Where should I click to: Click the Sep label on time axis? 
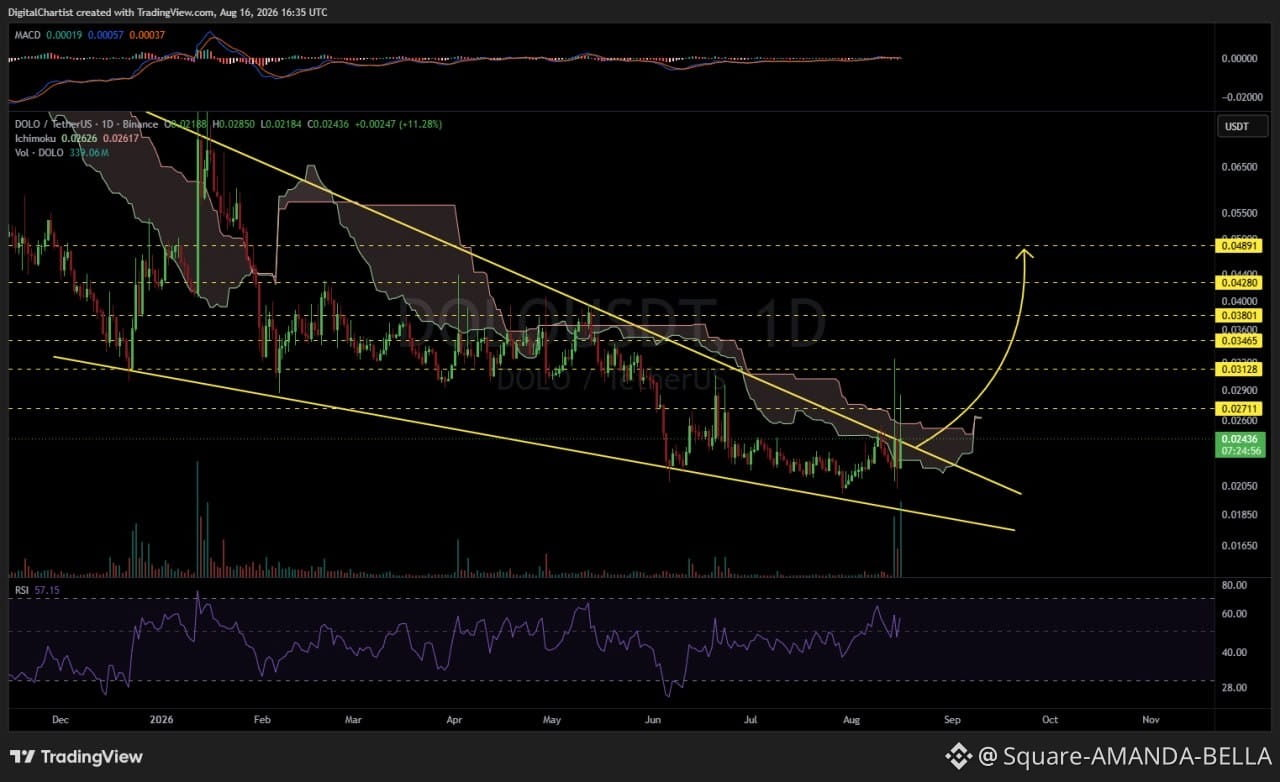pos(952,719)
